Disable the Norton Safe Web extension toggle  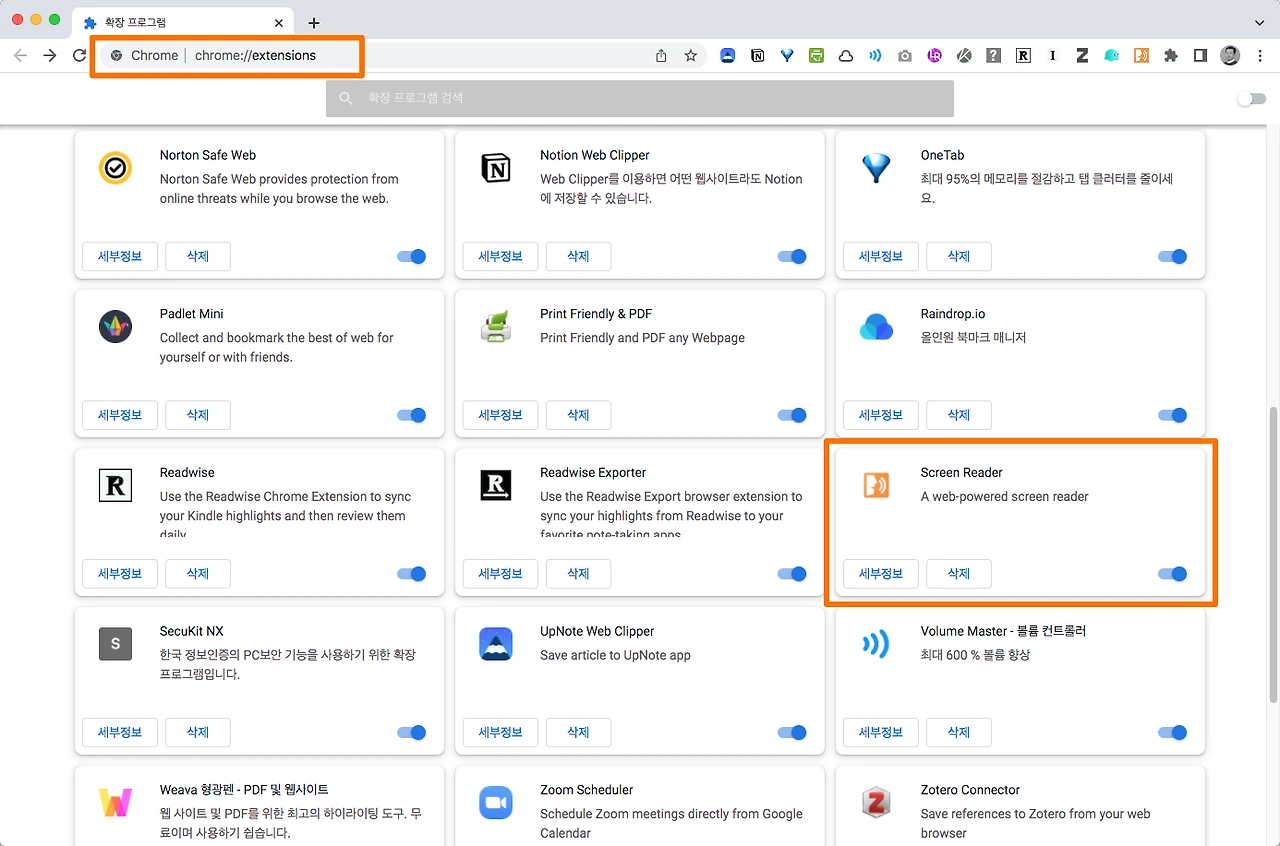click(412, 257)
